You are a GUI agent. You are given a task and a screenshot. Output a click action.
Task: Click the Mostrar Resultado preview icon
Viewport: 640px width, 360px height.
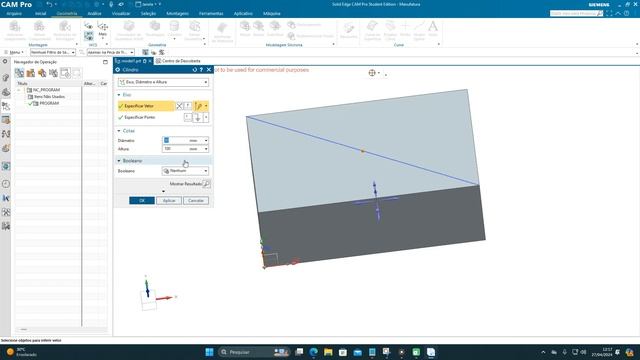207,184
